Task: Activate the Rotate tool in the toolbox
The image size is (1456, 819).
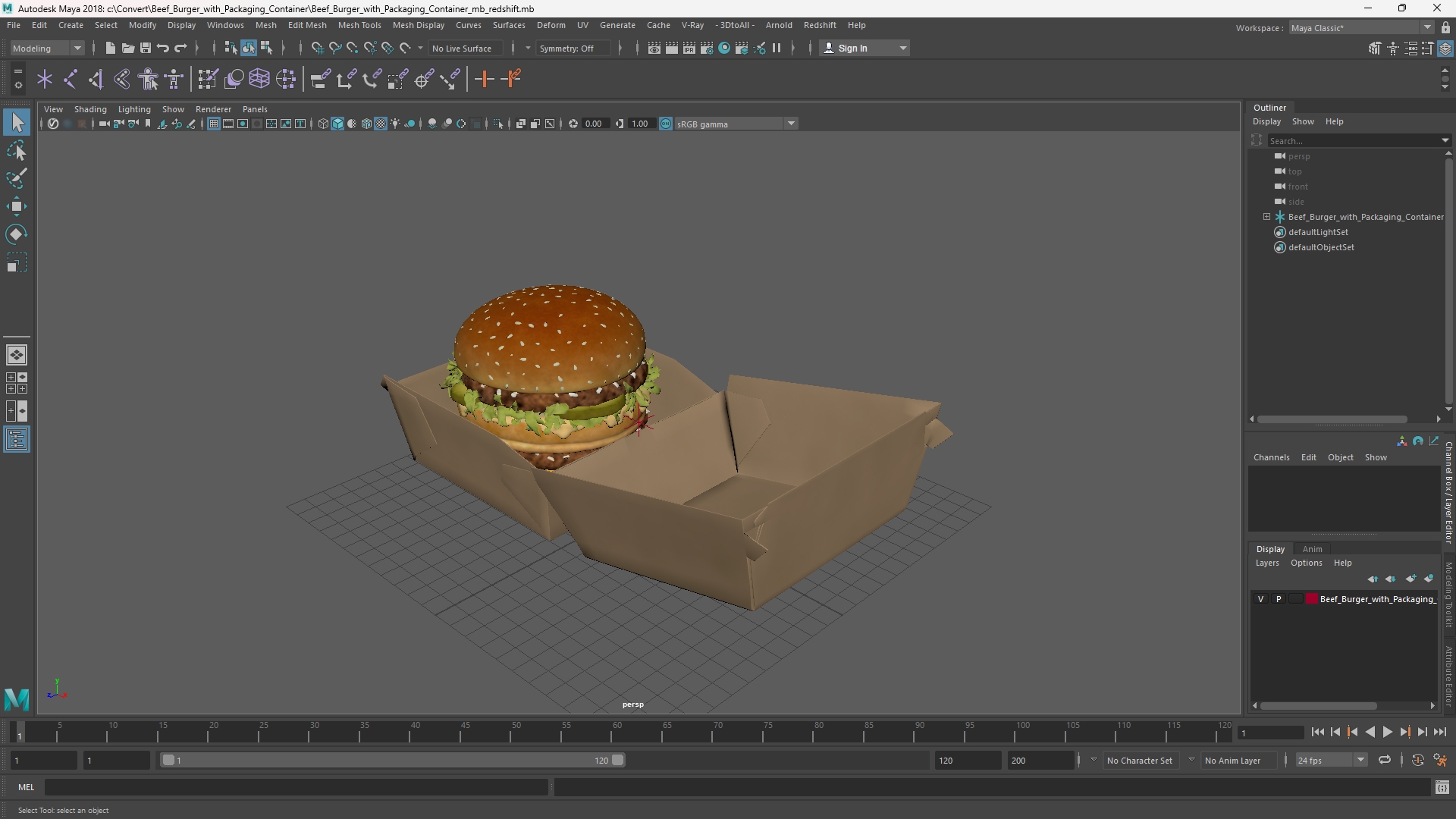Action: 17,234
